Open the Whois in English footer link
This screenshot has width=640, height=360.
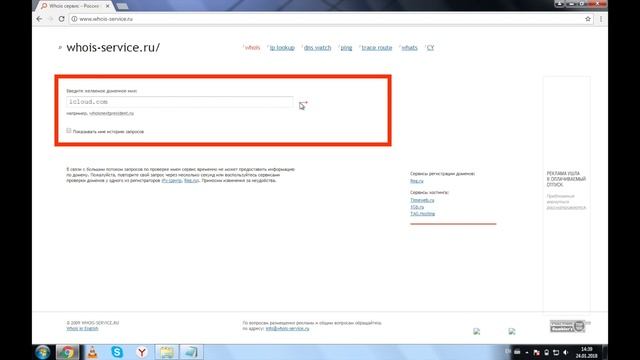(82, 328)
